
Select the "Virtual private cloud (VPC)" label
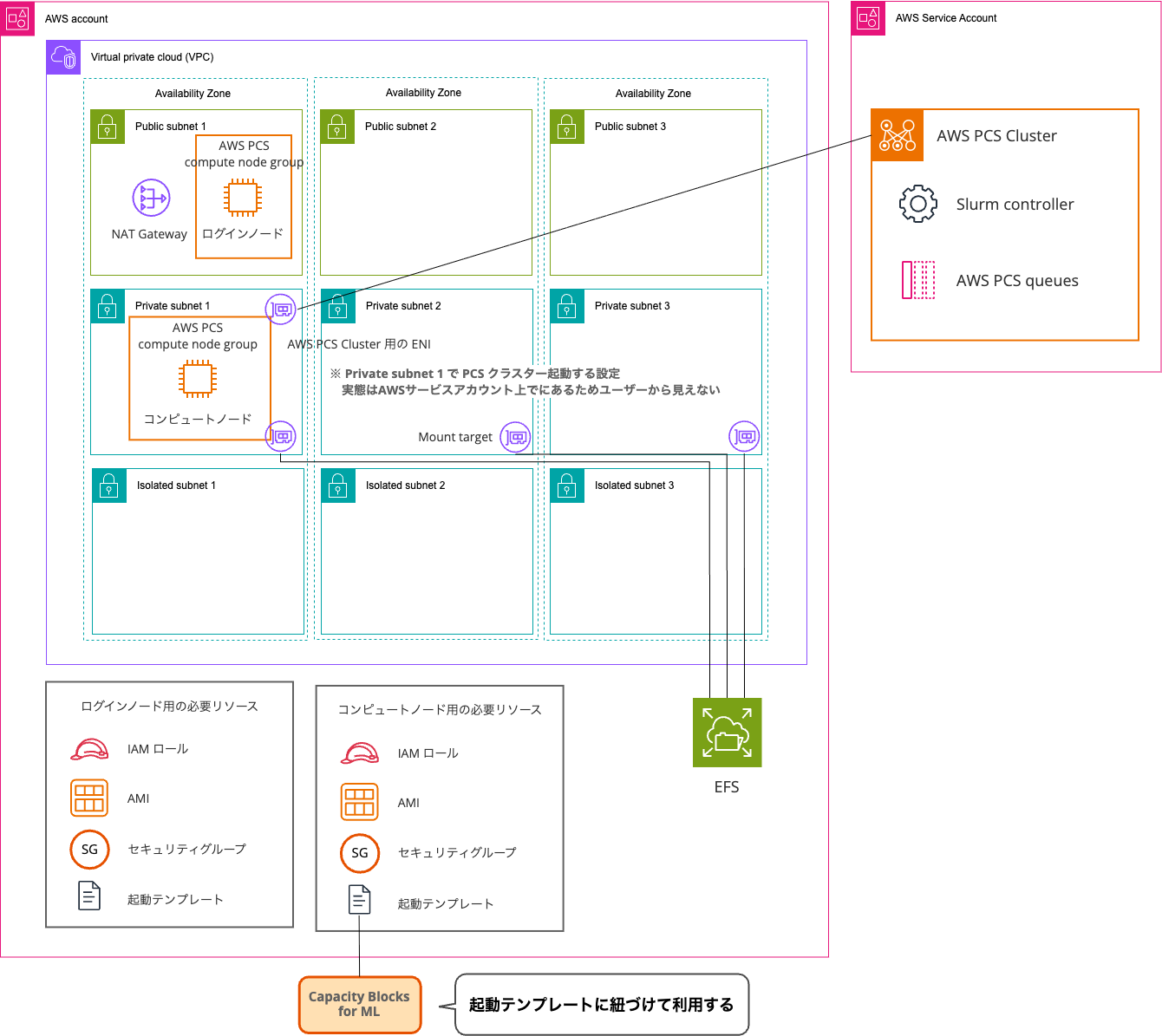click(x=153, y=57)
